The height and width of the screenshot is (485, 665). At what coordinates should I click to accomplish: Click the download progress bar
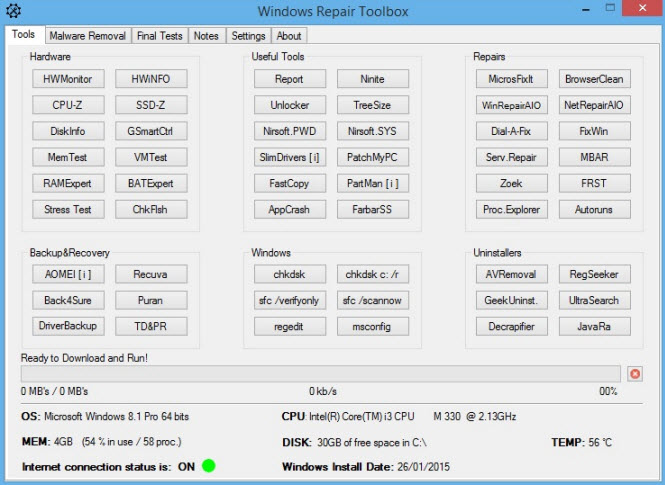[321, 374]
